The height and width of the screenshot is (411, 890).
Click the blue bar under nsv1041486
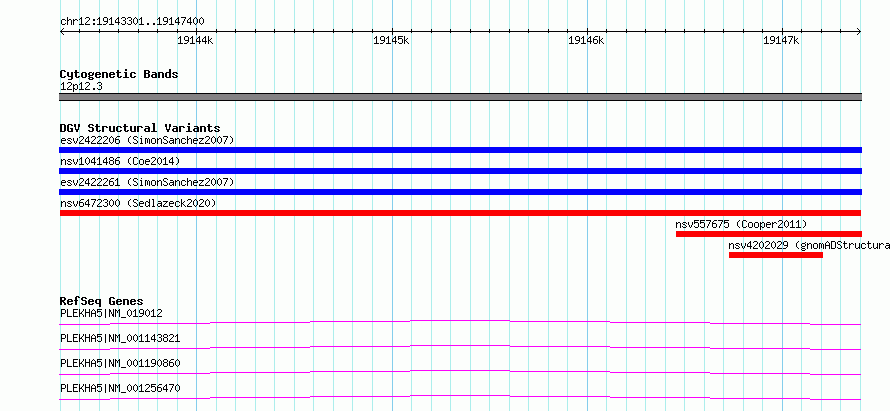(x=460, y=171)
